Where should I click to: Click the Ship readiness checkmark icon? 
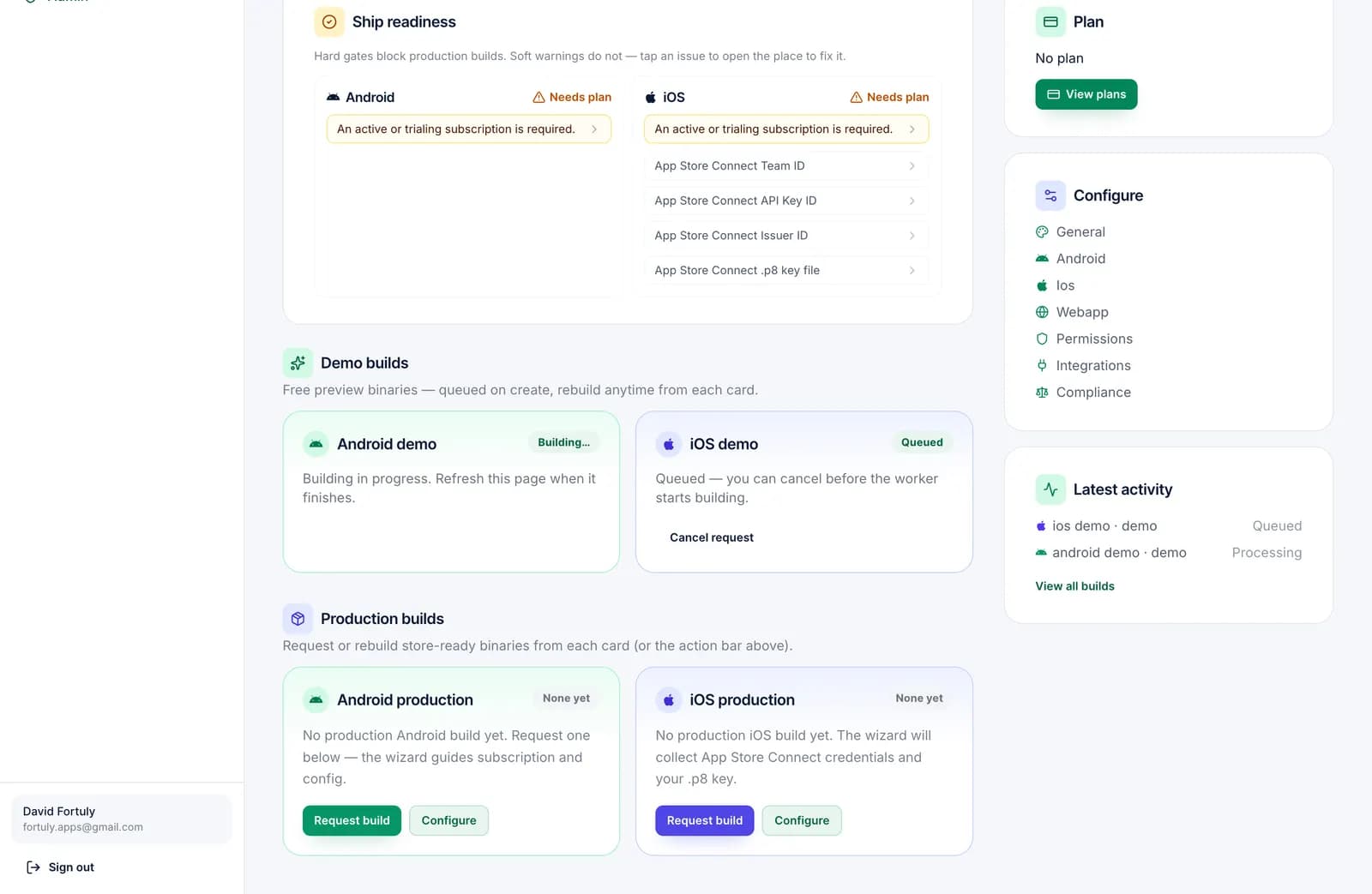tap(329, 22)
